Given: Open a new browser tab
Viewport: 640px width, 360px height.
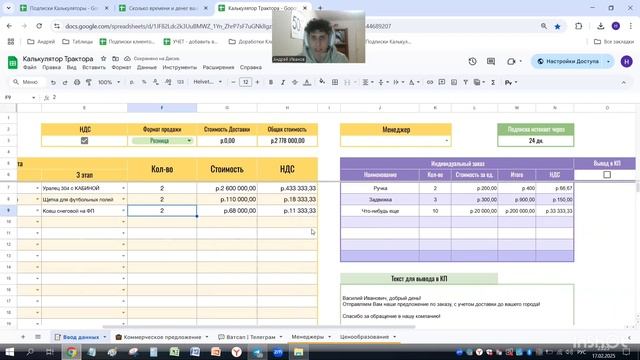Looking at the screenshot, I should coord(320,8).
